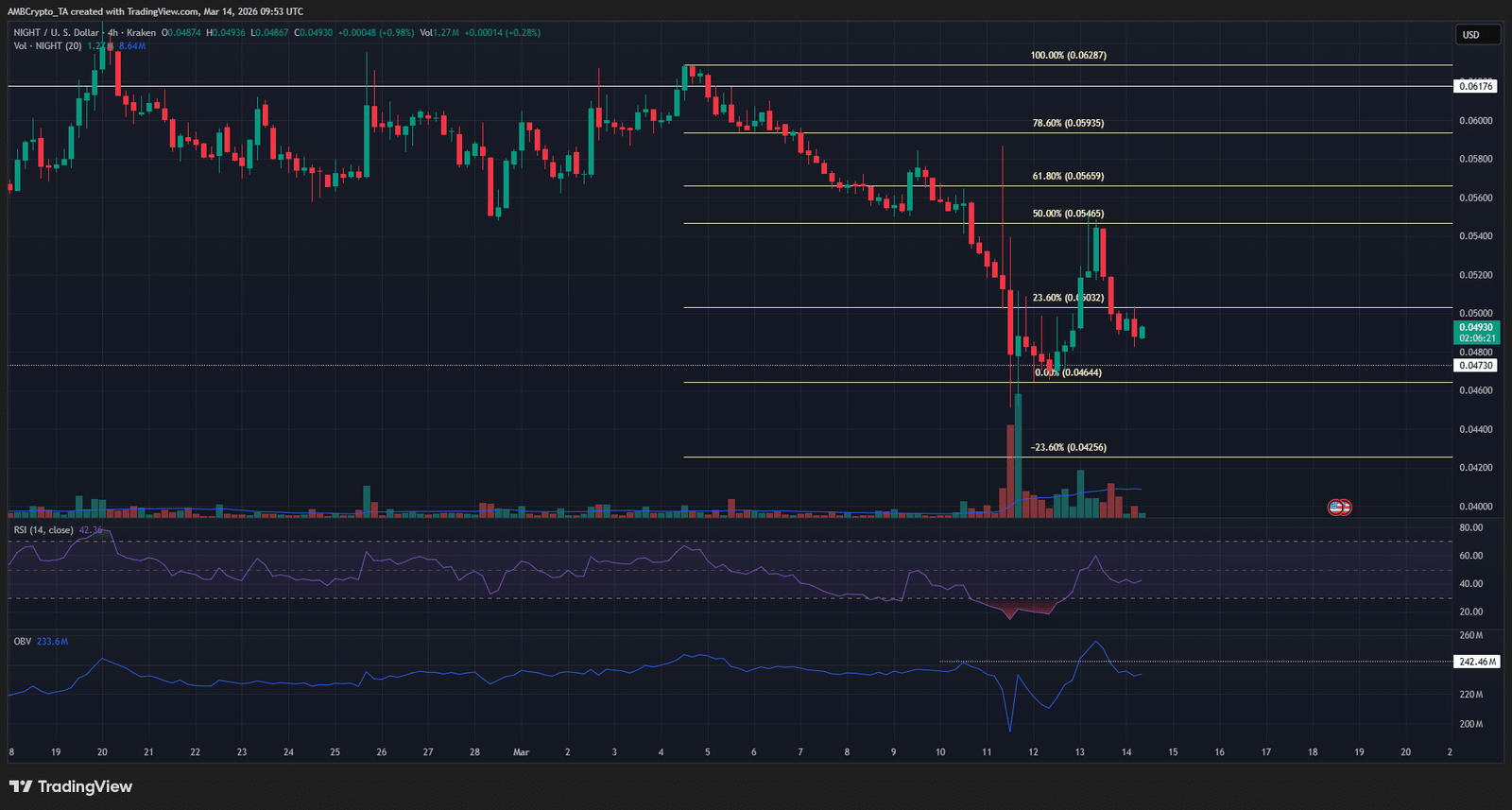Select the Vol · NIGHT (20) indicator legend

click(47, 46)
